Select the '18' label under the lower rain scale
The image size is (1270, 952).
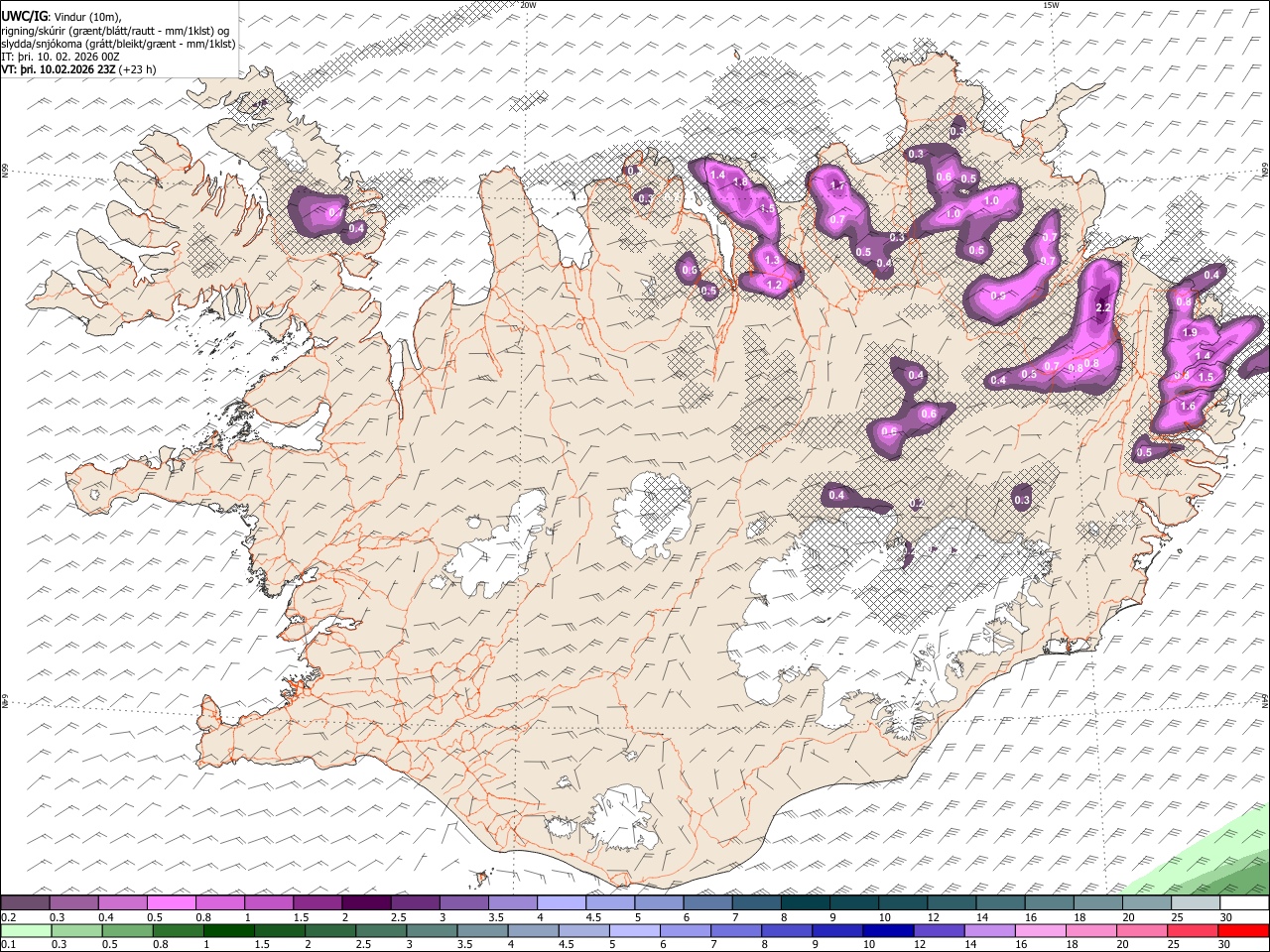1073,944
